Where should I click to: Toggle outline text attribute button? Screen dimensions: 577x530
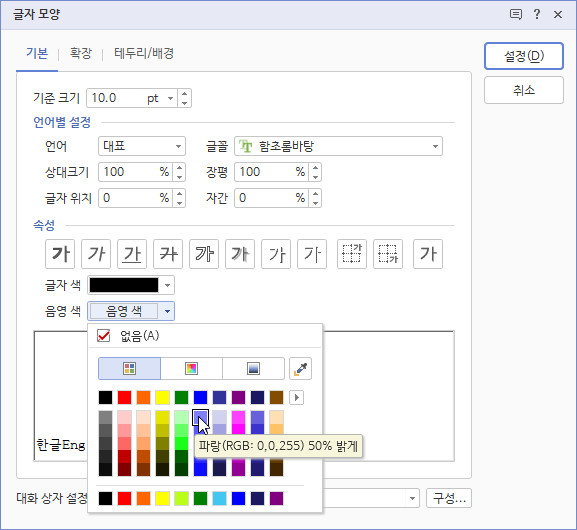point(204,254)
